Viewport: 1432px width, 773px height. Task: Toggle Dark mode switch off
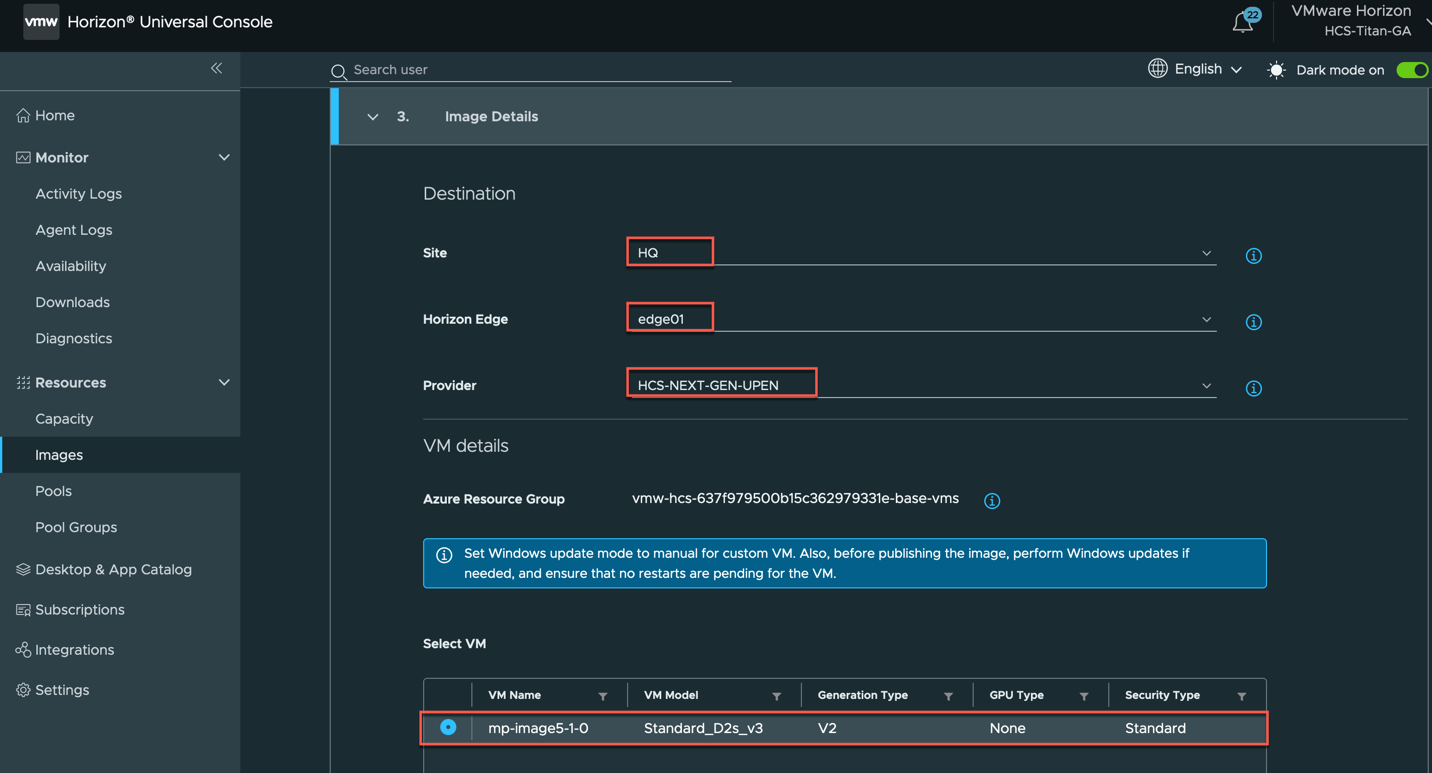click(1413, 70)
